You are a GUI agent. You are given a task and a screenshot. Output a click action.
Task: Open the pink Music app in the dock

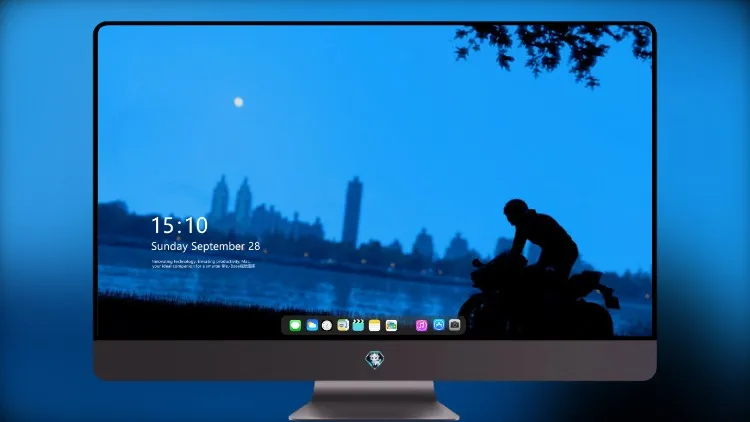click(421, 325)
